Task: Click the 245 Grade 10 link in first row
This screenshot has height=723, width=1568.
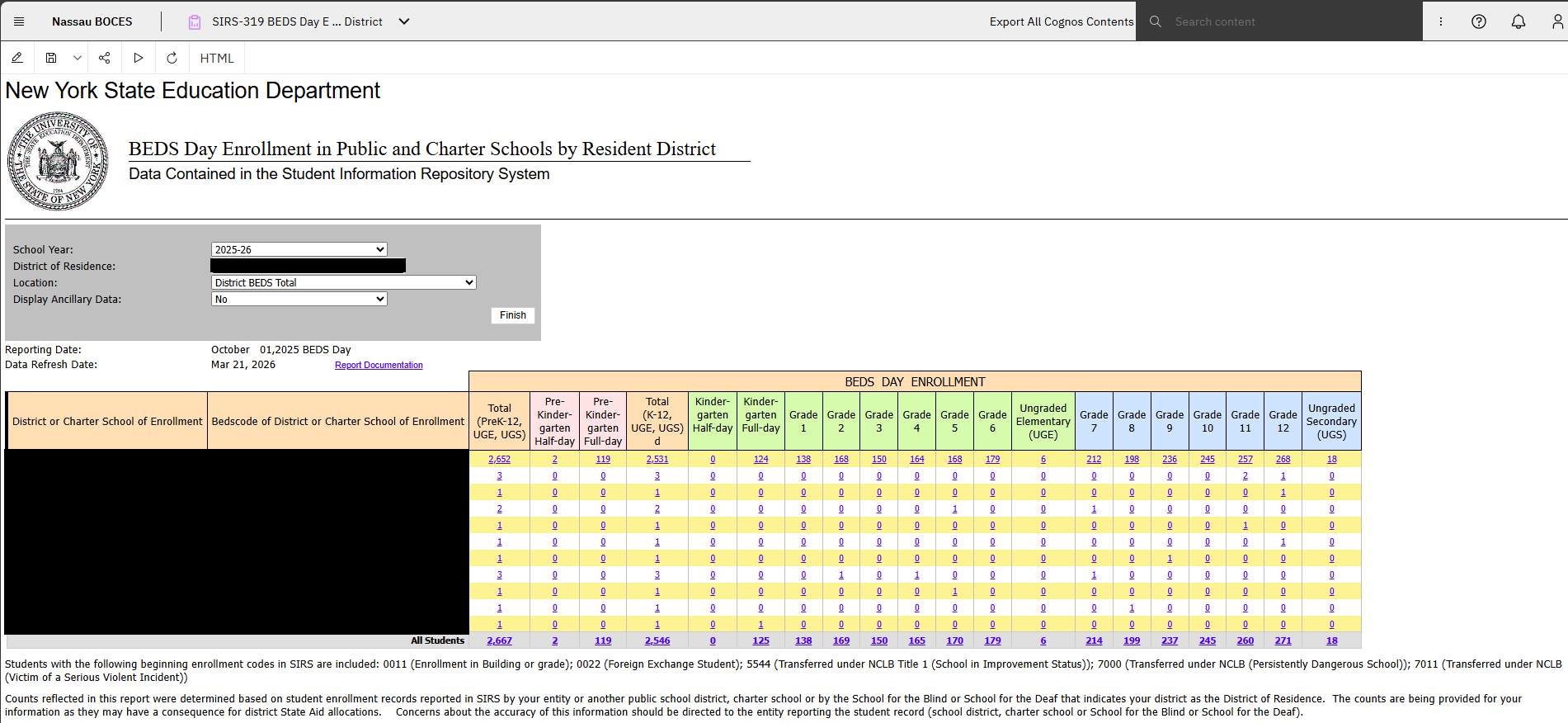Action: point(1208,459)
